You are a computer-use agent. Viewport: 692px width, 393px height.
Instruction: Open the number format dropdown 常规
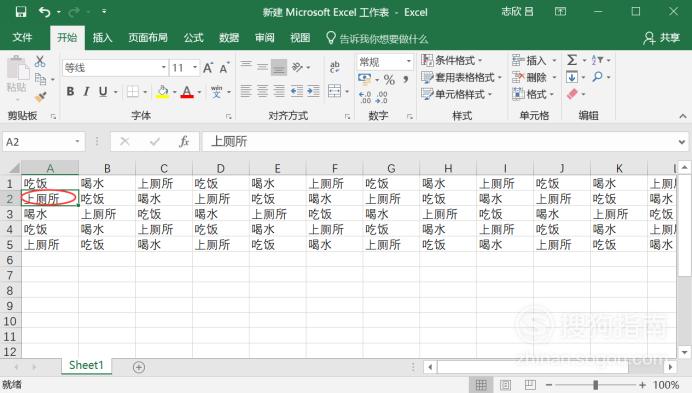coord(409,61)
